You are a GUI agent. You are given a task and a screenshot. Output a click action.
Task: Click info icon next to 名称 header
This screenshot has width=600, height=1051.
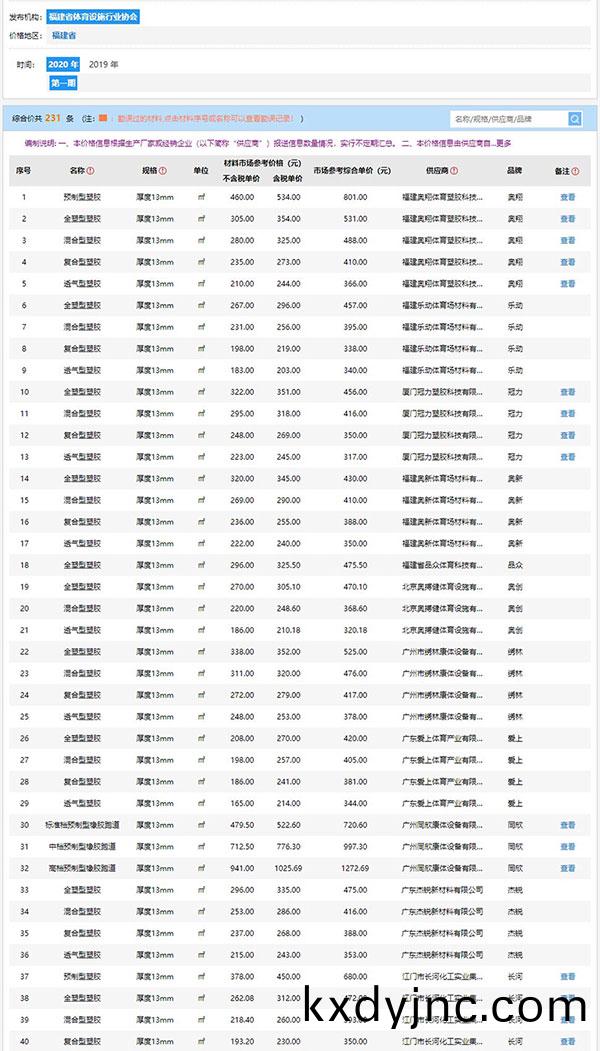click(91, 171)
